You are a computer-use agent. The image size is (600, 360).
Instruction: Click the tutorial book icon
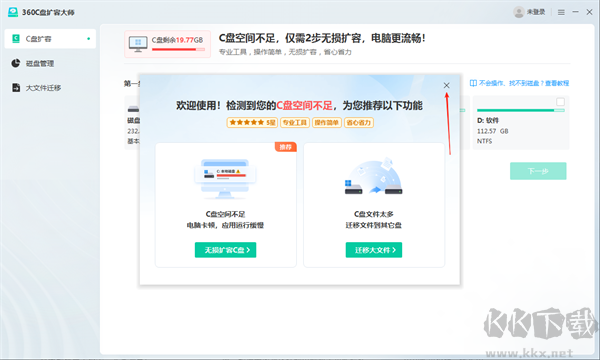(x=473, y=83)
